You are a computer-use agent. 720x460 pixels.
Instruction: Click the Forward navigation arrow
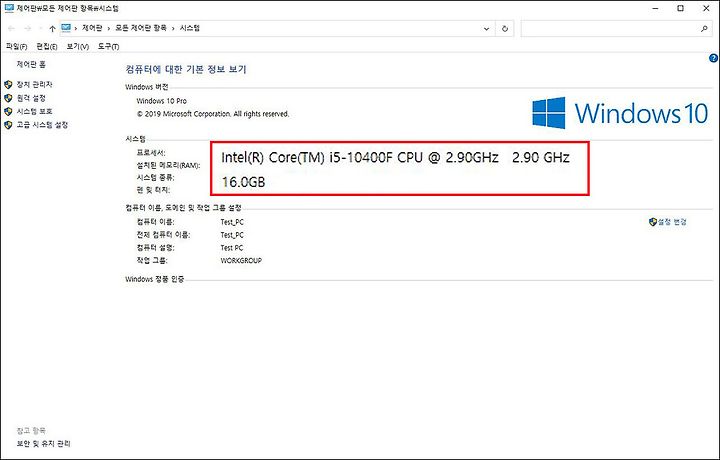[x=28, y=28]
